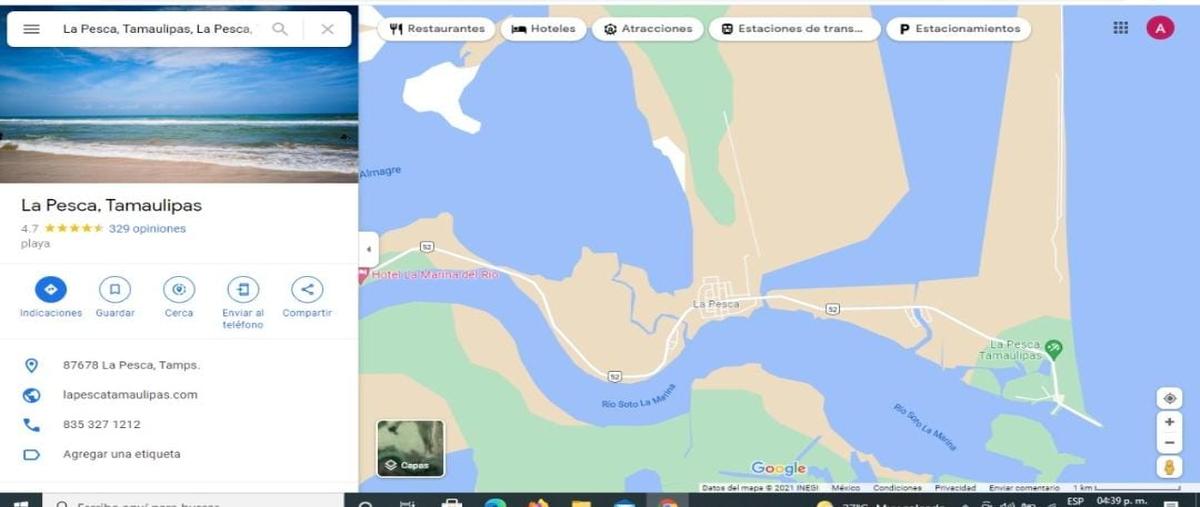The width and height of the screenshot is (1200, 507).
Task: Filter map by Estacionamientos
Action: (x=958, y=29)
